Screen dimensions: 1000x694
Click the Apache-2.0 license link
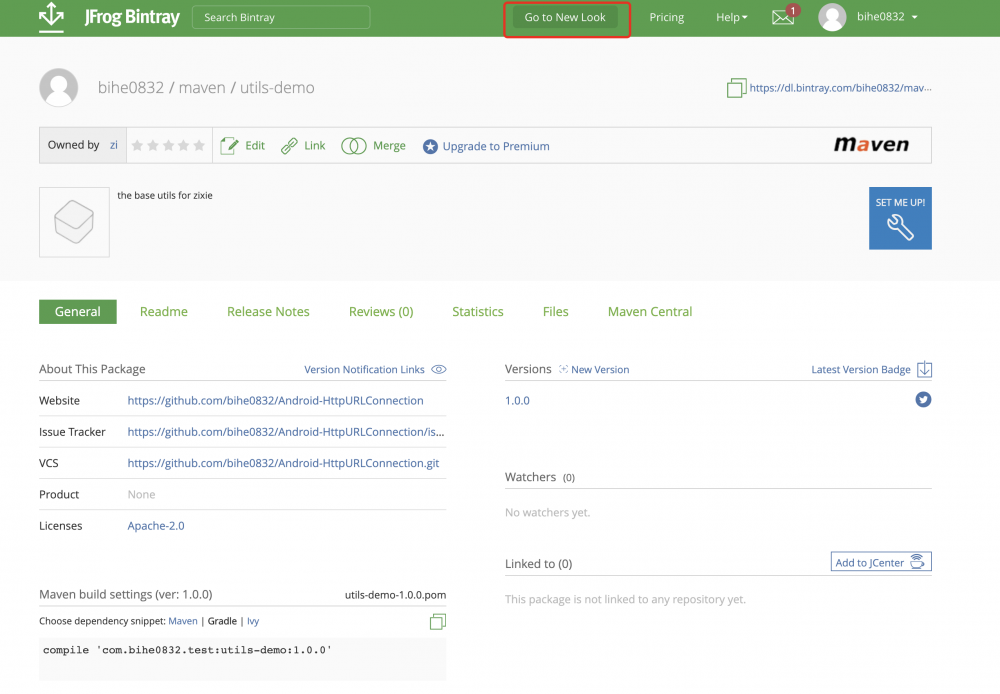point(156,526)
